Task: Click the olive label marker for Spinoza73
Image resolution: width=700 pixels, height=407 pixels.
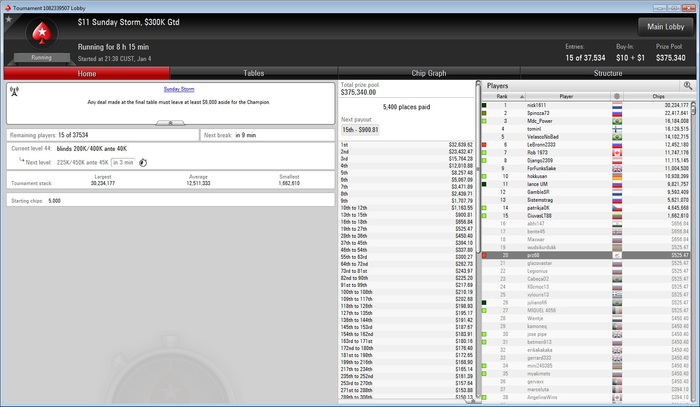Action: coord(484,113)
